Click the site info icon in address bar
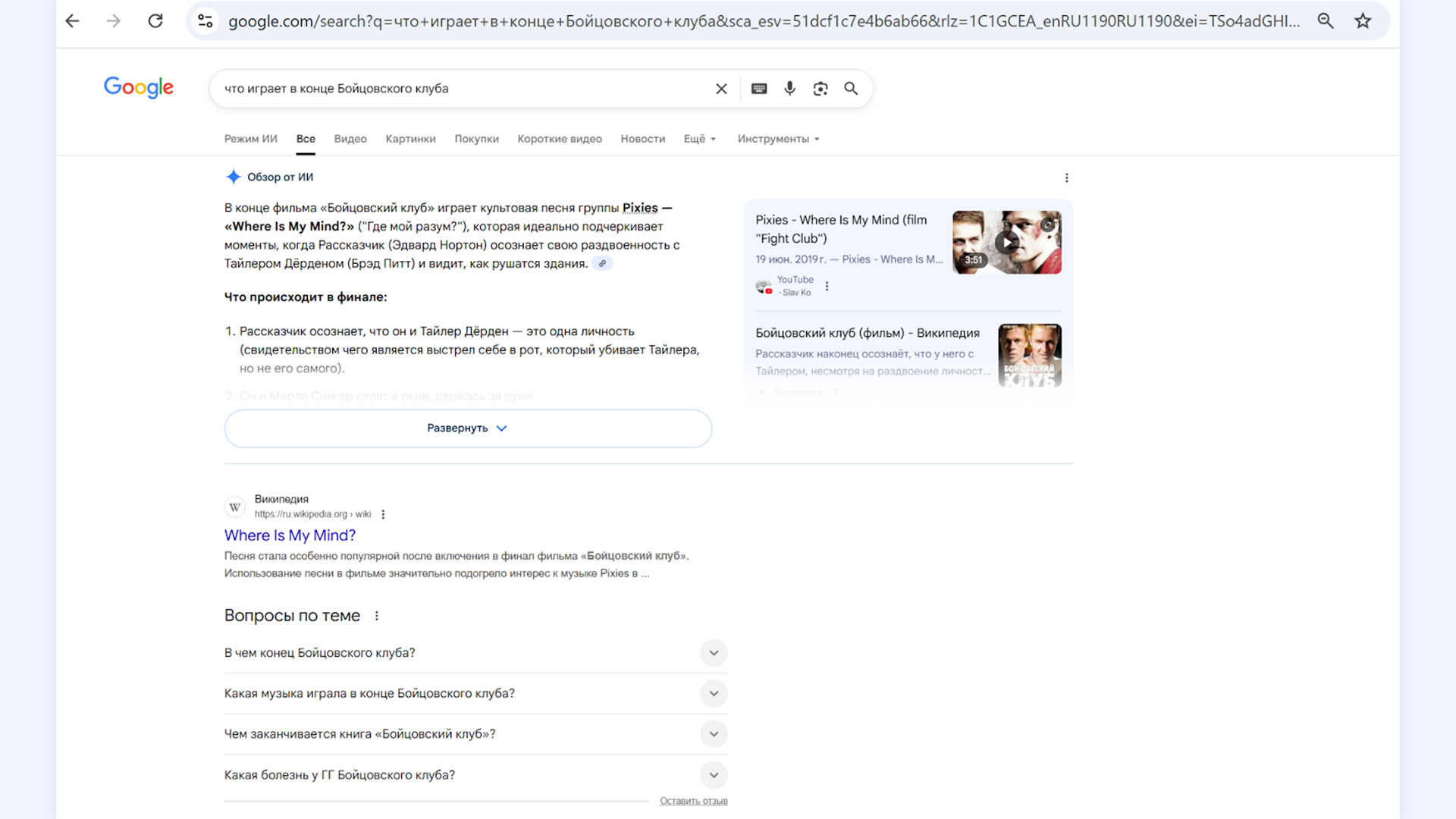 [205, 21]
